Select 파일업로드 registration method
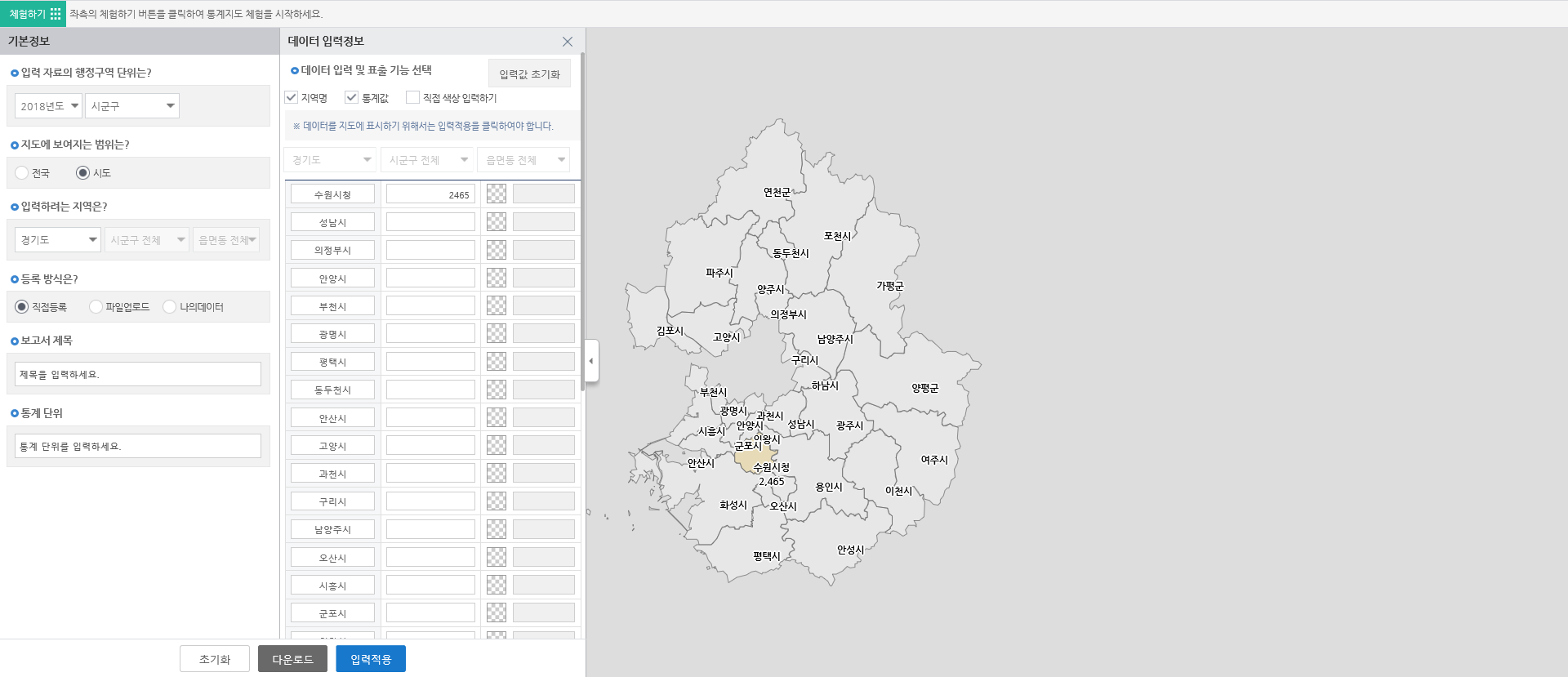Viewport: 1568px width, 677px height. tap(96, 307)
